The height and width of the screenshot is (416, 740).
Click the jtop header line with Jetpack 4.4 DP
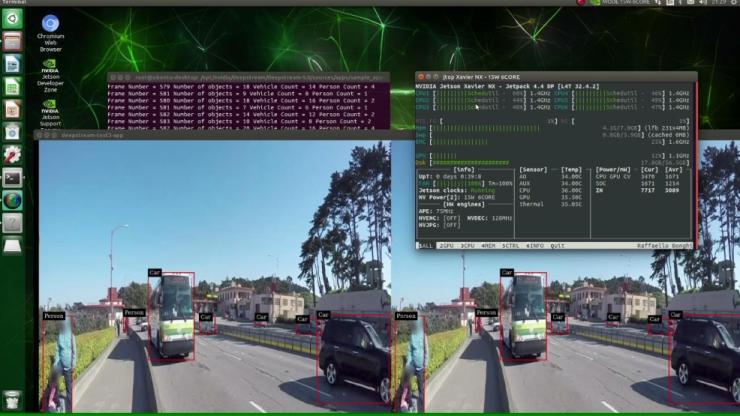click(507, 86)
